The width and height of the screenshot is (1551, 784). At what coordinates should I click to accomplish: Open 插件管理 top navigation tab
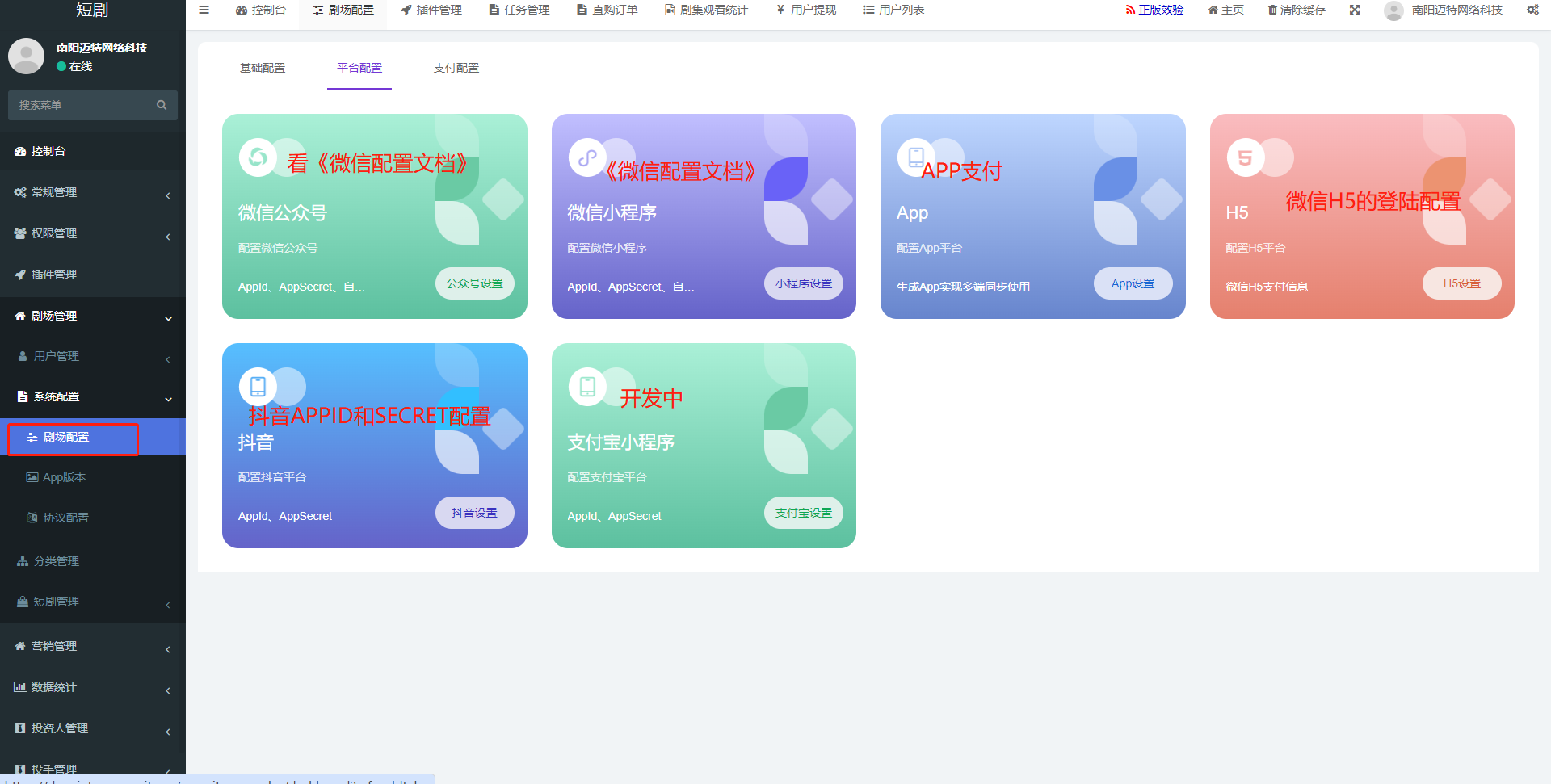point(431,10)
